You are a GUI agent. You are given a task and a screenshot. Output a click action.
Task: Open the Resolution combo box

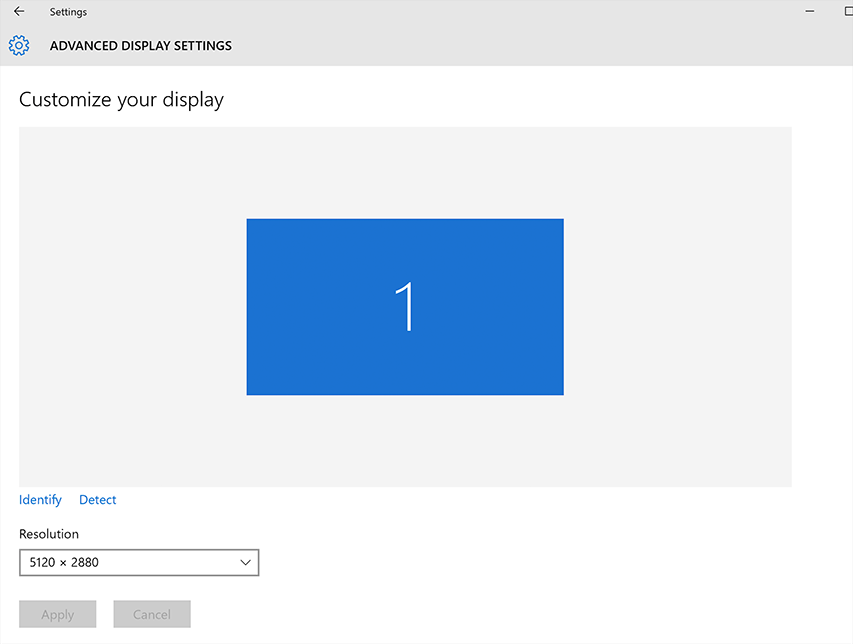click(139, 562)
